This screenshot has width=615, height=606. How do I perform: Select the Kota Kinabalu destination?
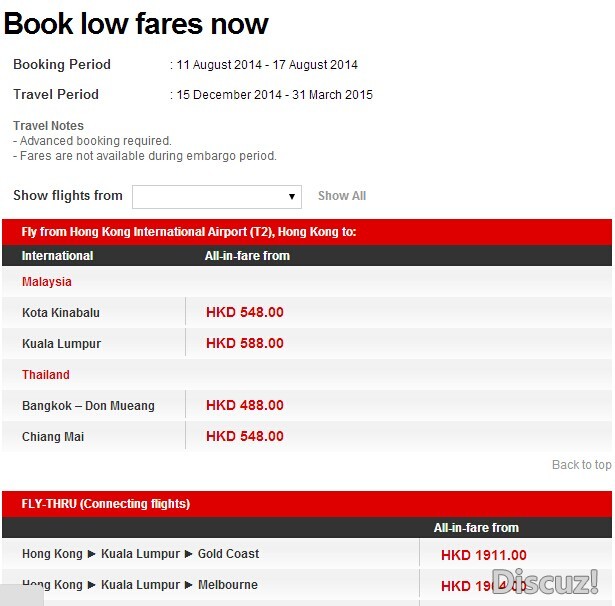(x=61, y=313)
